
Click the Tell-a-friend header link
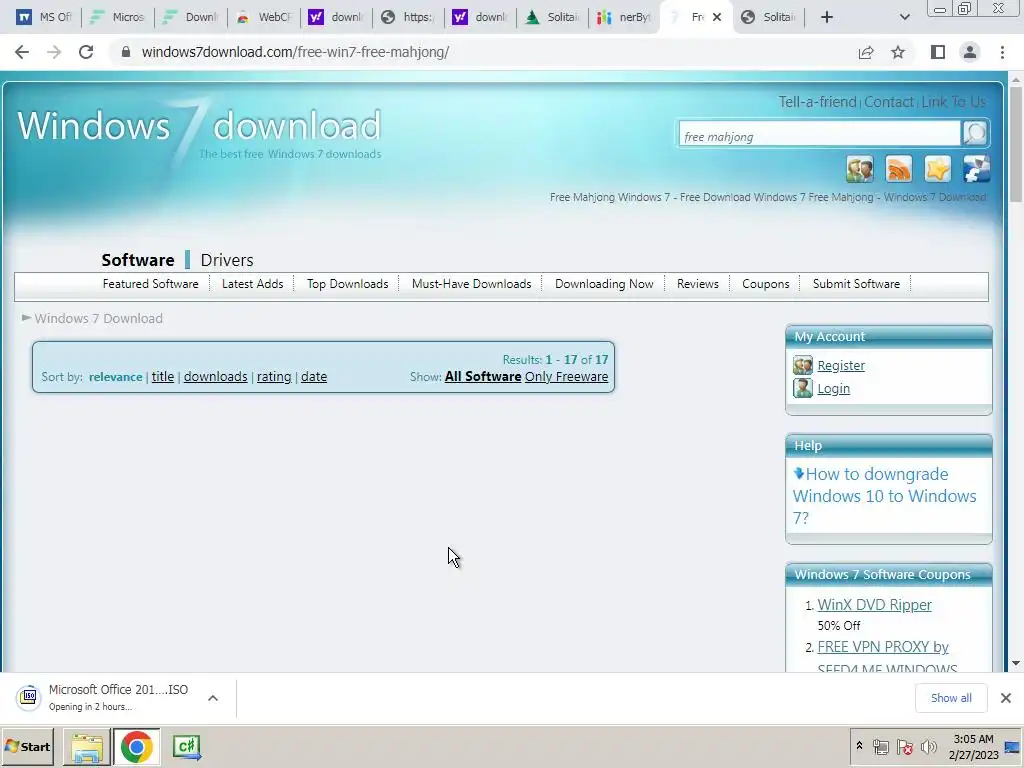[817, 102]
